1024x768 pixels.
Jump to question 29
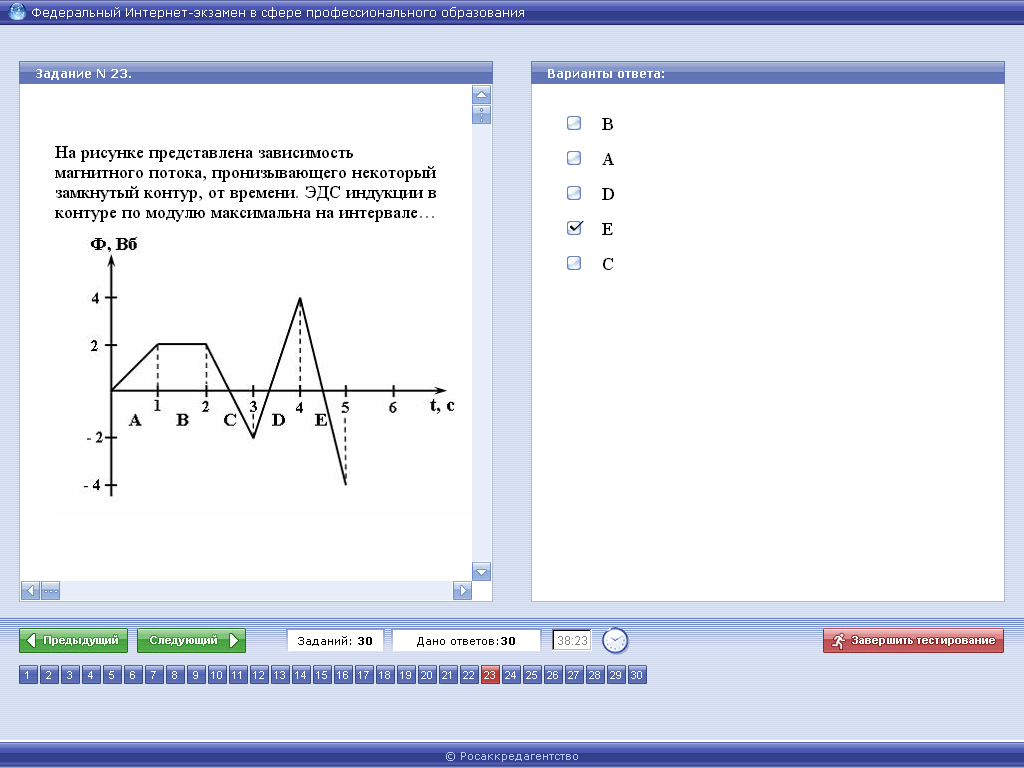[615, 675]
